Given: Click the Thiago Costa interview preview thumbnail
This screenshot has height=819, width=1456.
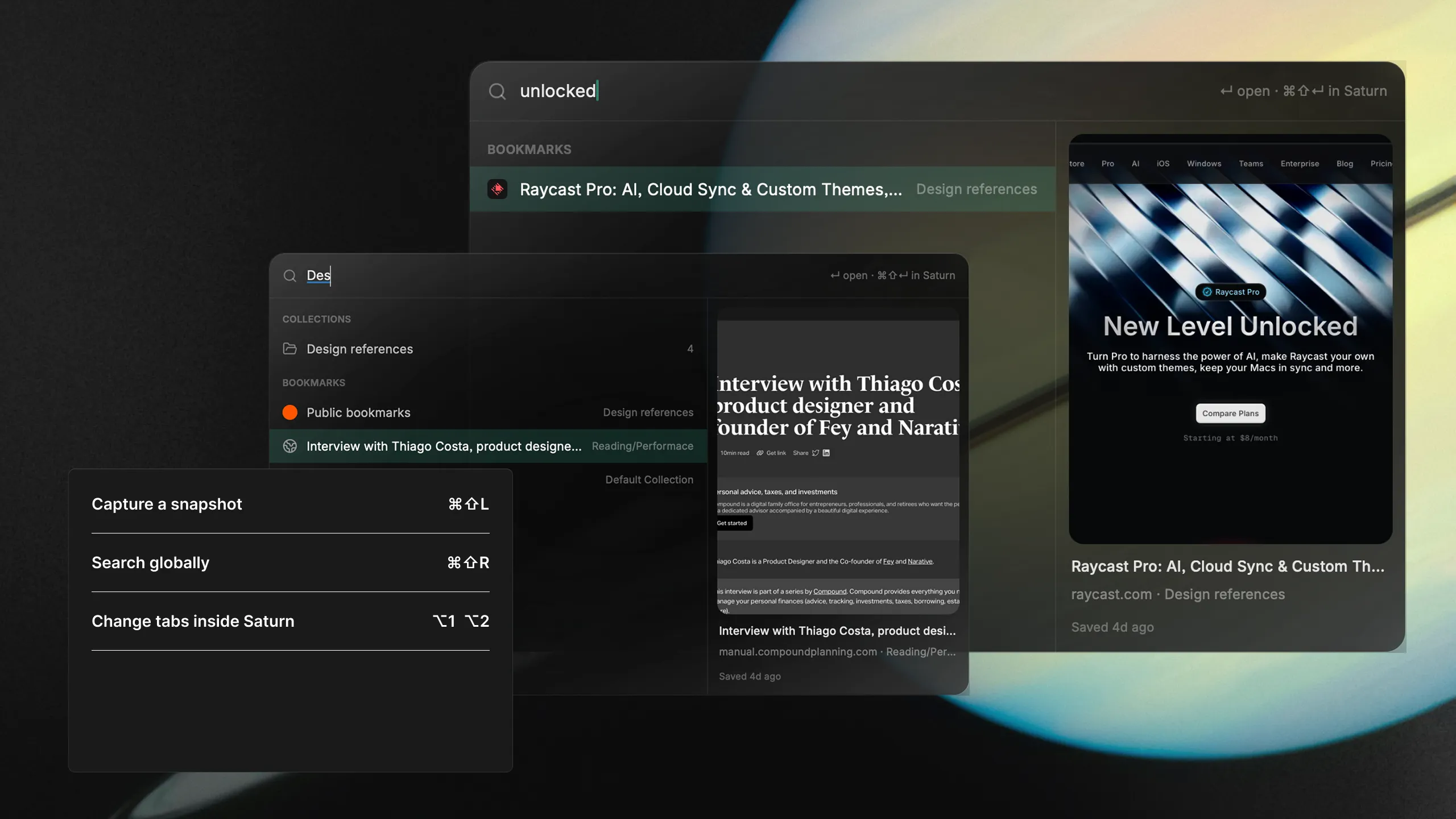Looking at the screenshot, I should [838, 461].
